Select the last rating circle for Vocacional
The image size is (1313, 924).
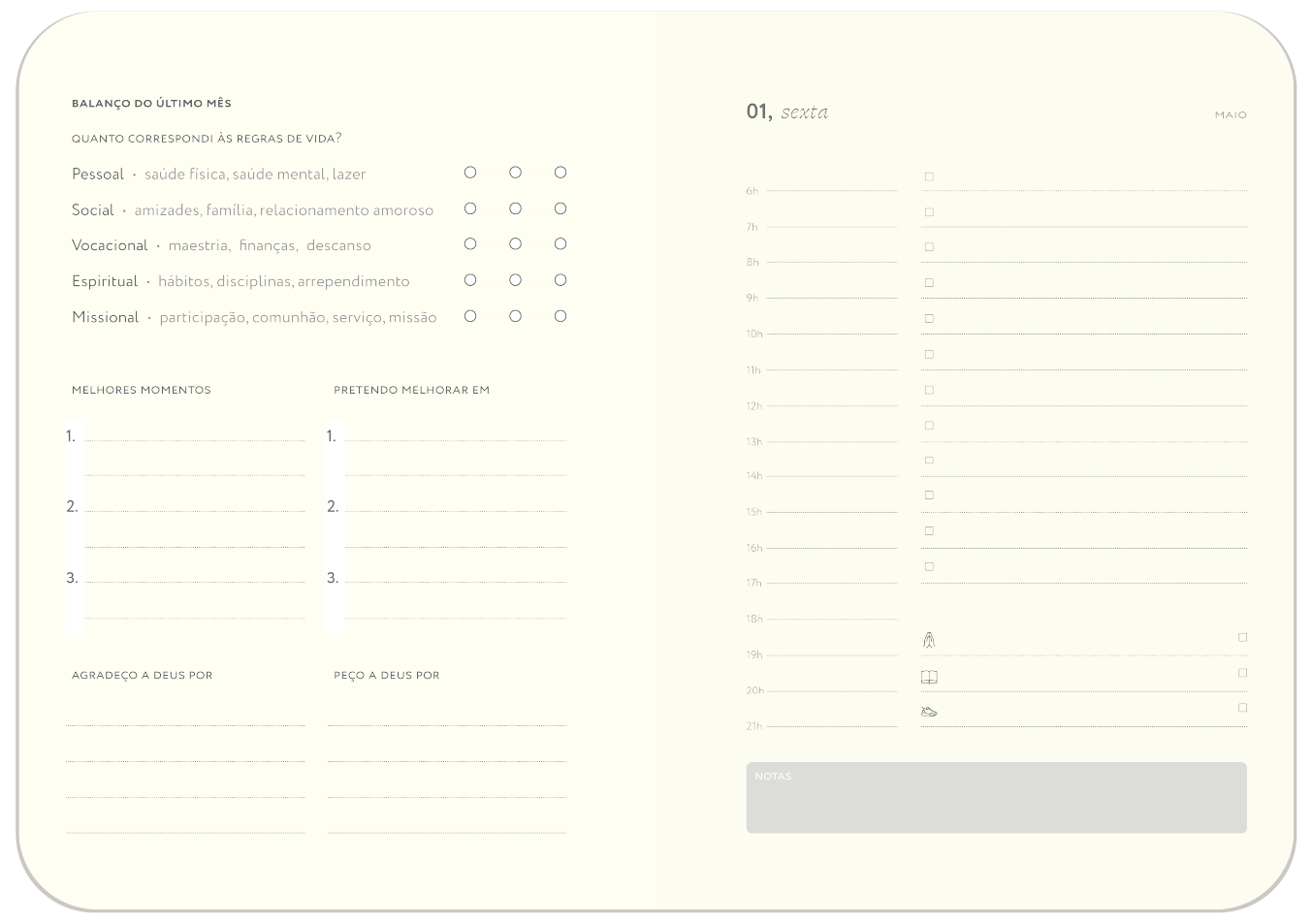(x=560, y=244)
